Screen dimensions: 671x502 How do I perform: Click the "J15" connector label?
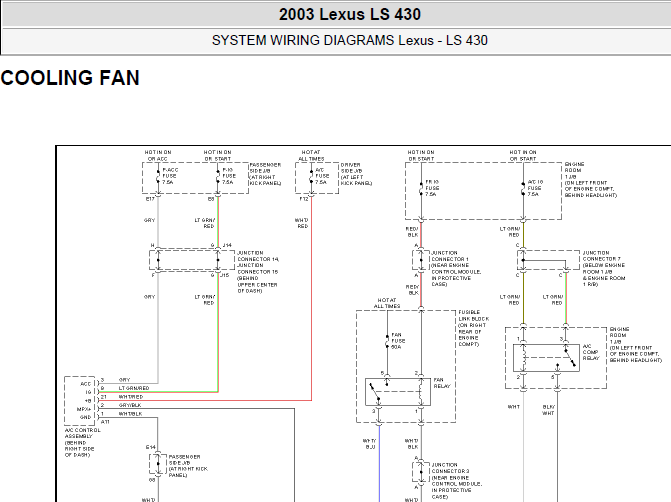(225, 275)
